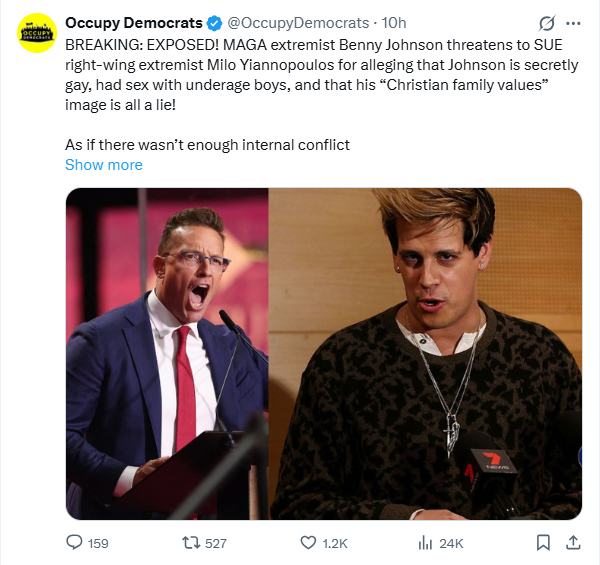Open the Occupy Democrats display name link
Viewport: 600px width, 565px height.
133,23
